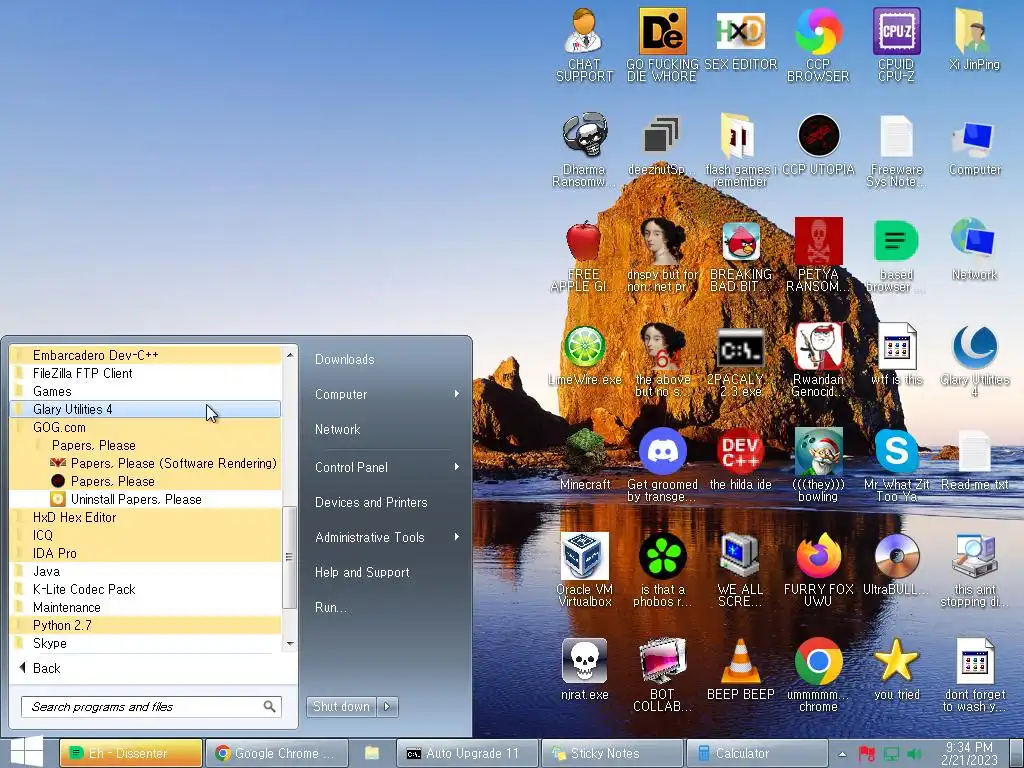Select the Skype icon labeled Mr What Zit
Viewport: 1024px width, 768px height.
click(x=896, y=466)
